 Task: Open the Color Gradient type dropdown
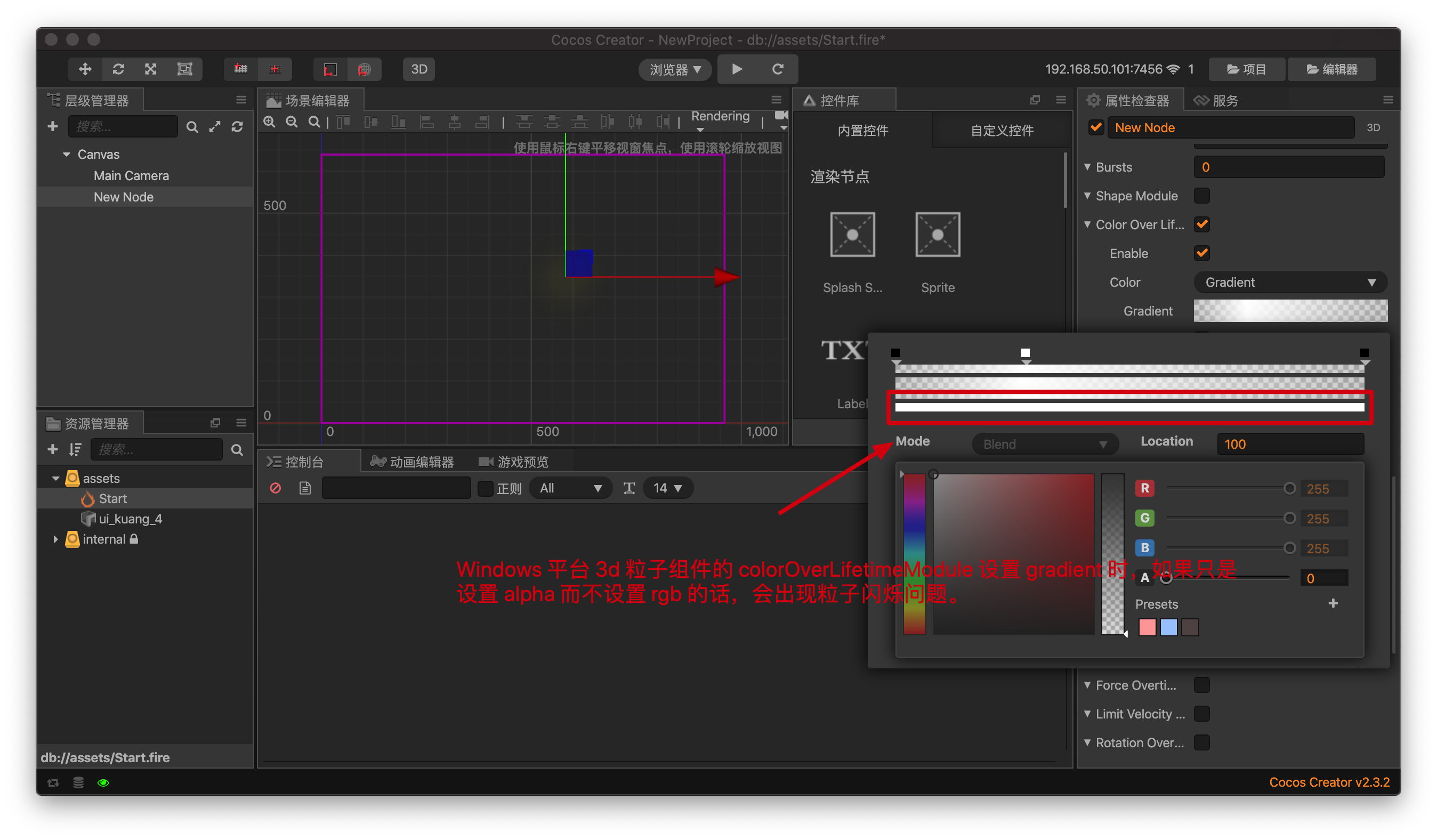(x=1290, y=282)
